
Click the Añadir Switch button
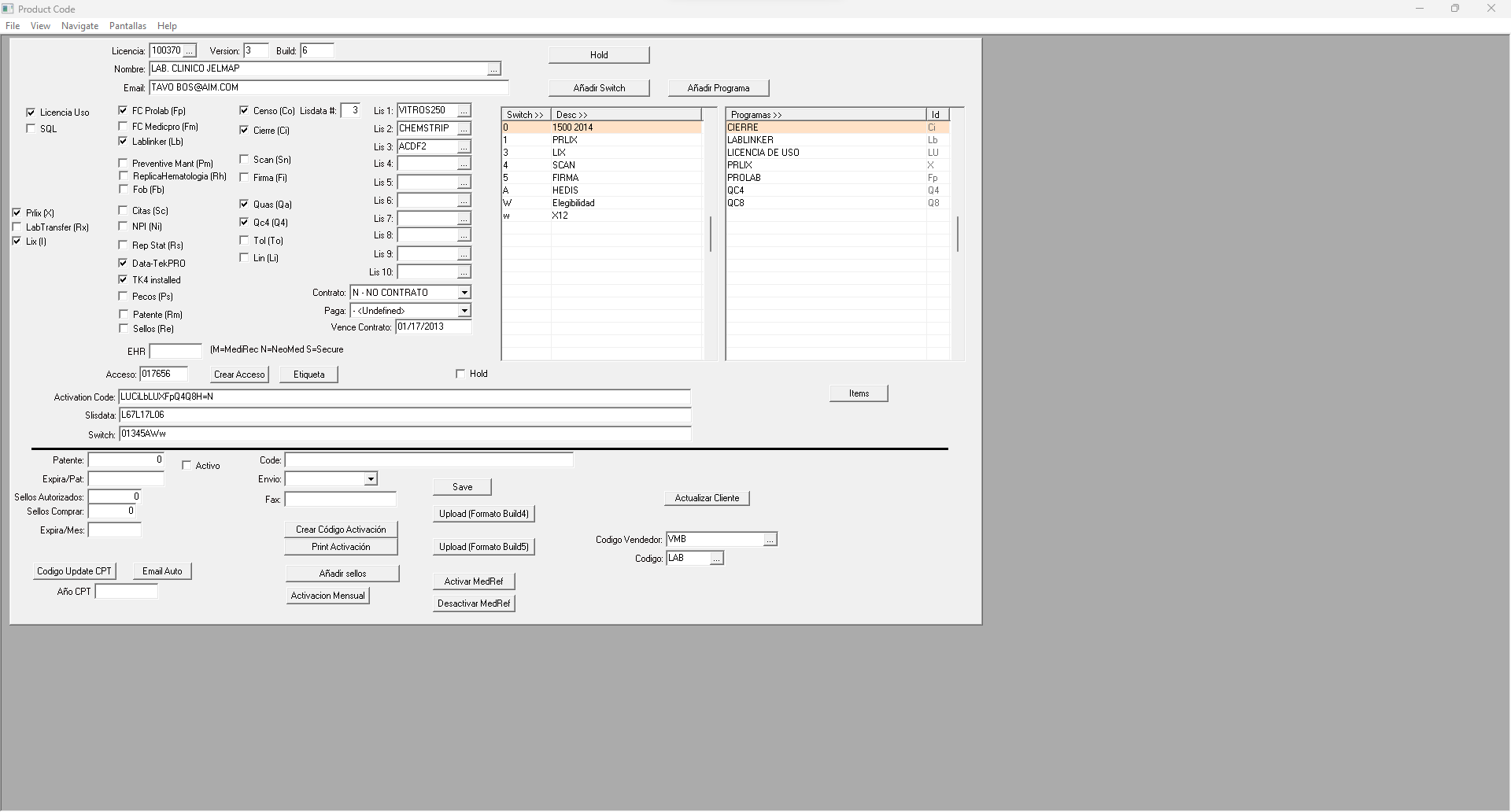pyautogui.click(x=599, y=88)
